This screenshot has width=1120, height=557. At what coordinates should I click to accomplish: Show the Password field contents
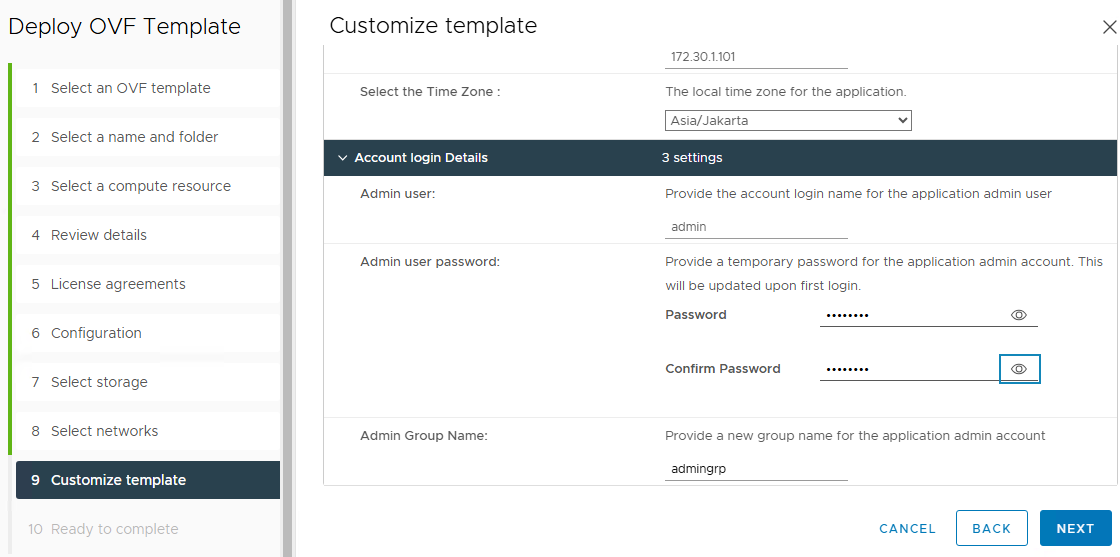click(1019, 315)
